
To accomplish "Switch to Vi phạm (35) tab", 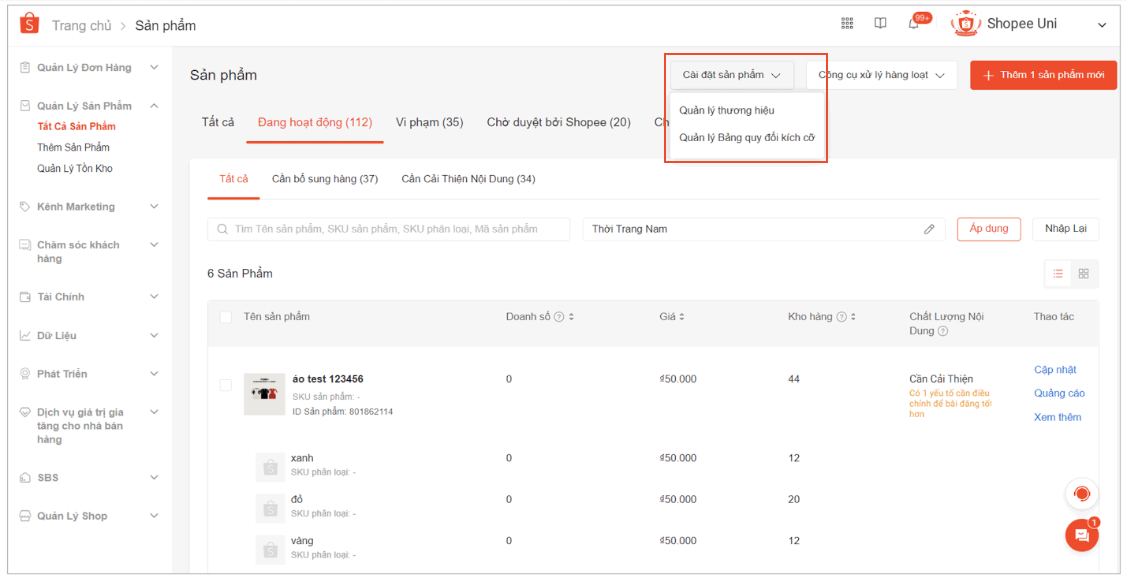I will [x=429, y=122].
